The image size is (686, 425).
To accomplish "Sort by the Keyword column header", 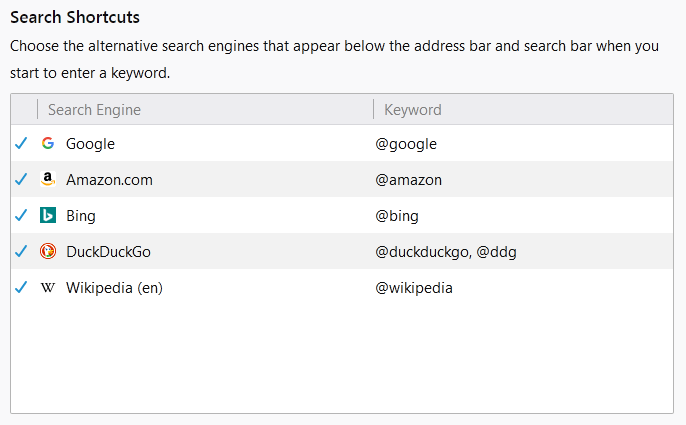I will [x=413, y=110].
